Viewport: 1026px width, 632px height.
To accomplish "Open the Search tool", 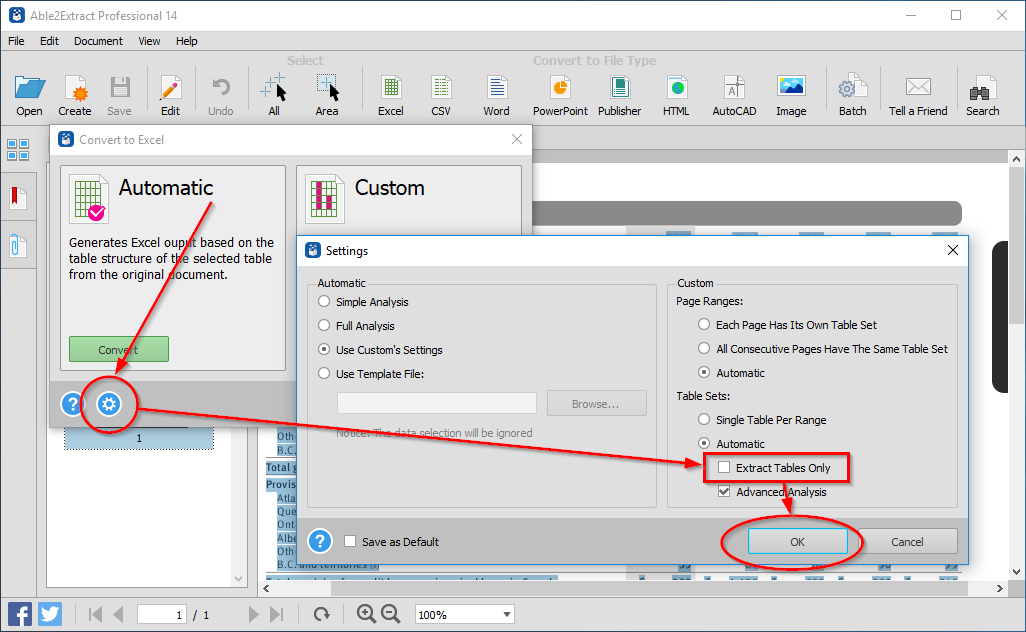I will (x=982, y=92).
